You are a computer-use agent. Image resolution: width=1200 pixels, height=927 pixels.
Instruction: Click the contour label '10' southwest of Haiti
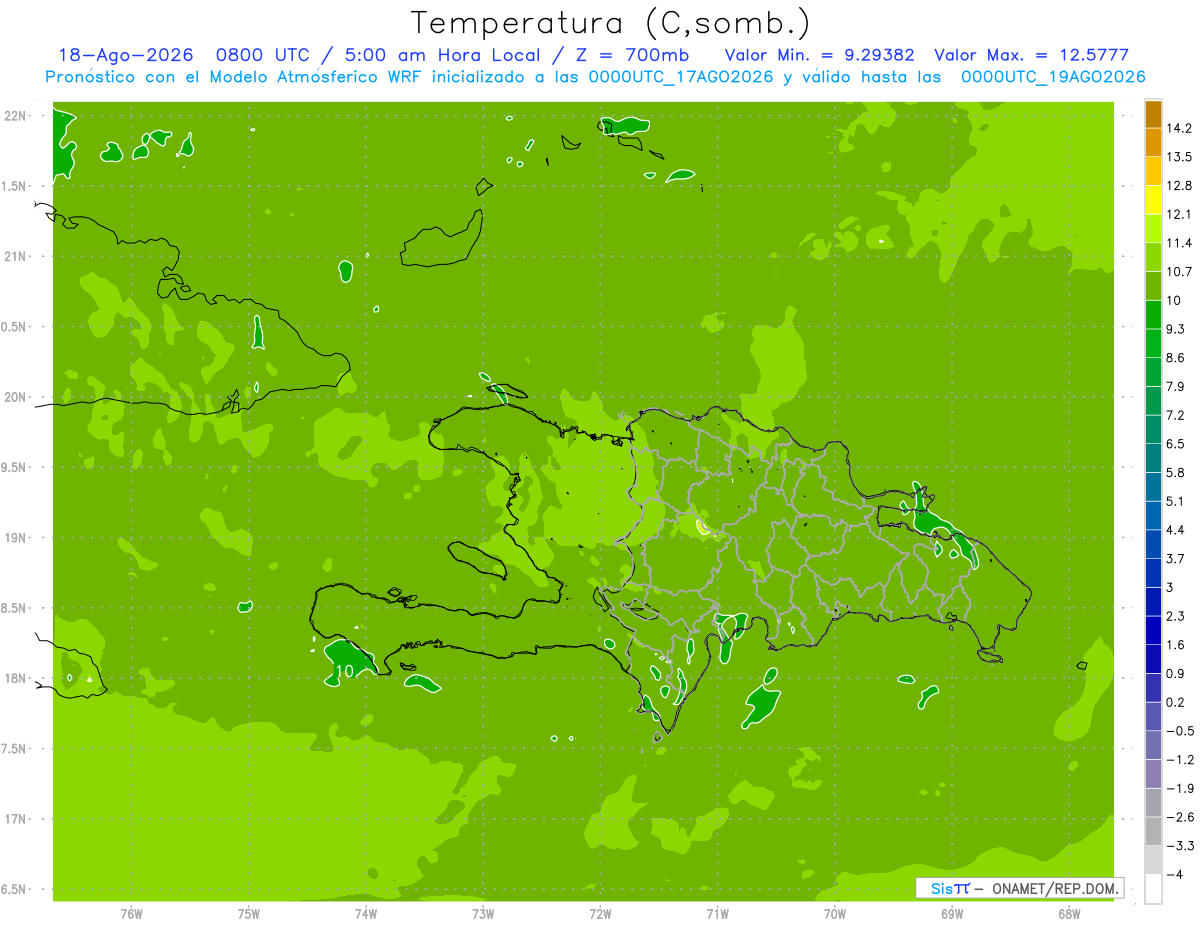tap(345, 670)
